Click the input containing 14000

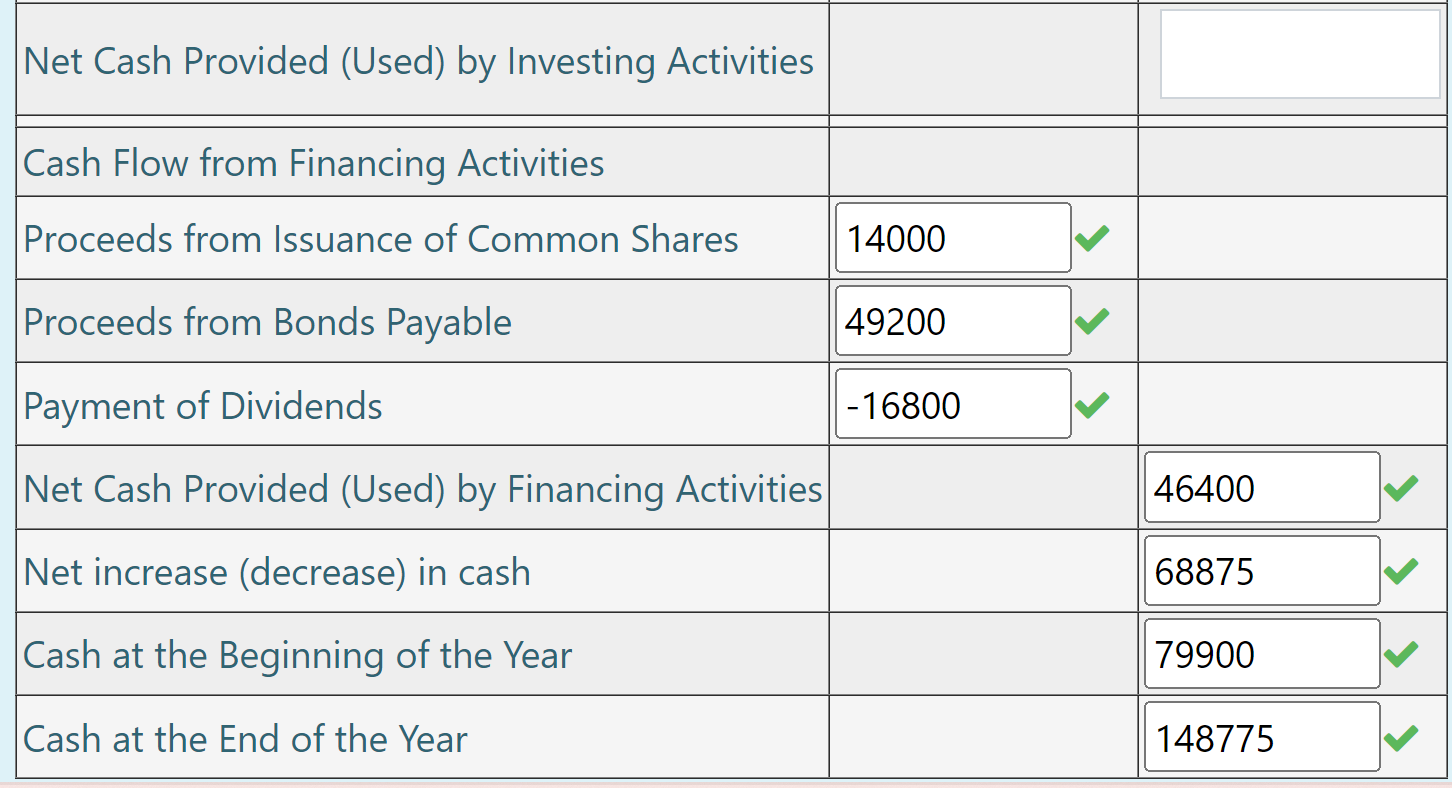point(952,237)
